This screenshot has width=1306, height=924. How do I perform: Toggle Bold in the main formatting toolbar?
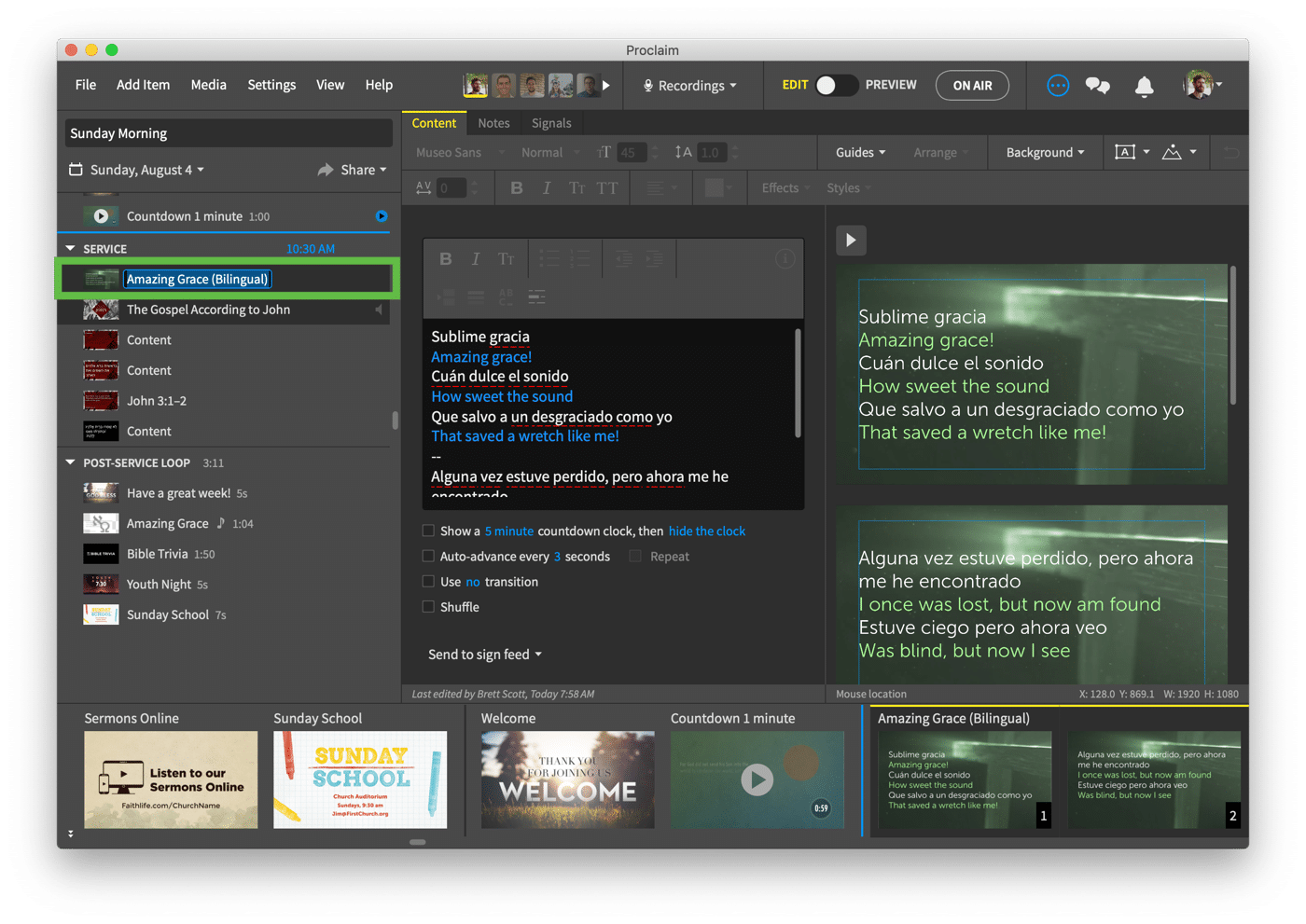click(517, 188)
